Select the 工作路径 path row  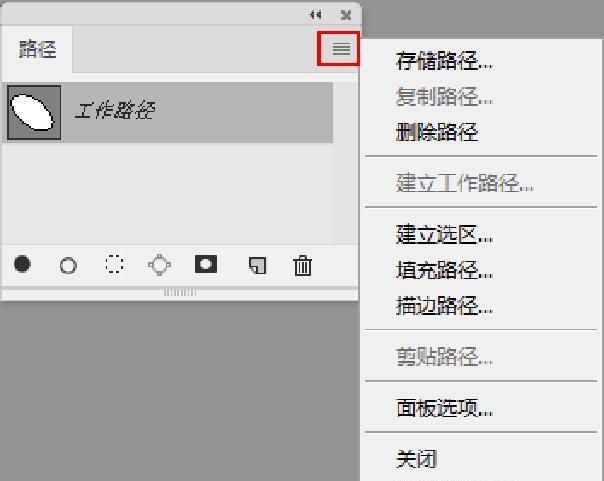click(168, 112)
